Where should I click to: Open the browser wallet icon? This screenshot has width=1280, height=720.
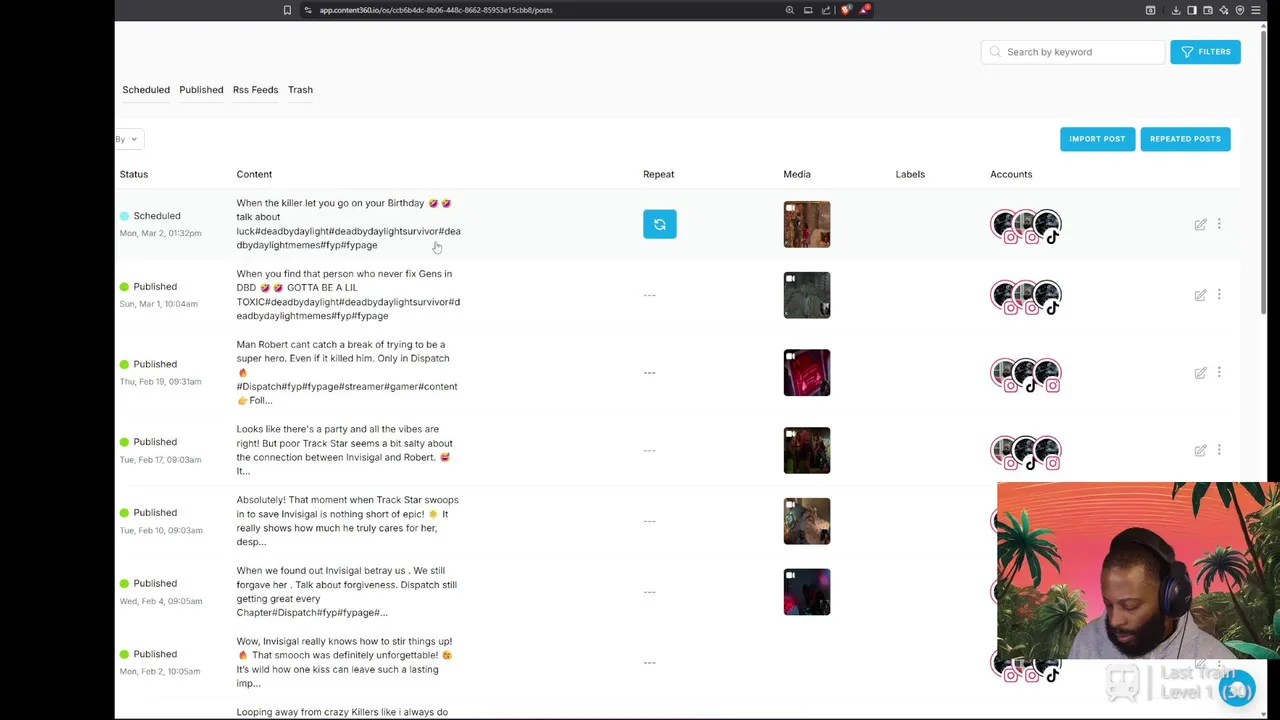1208,10
